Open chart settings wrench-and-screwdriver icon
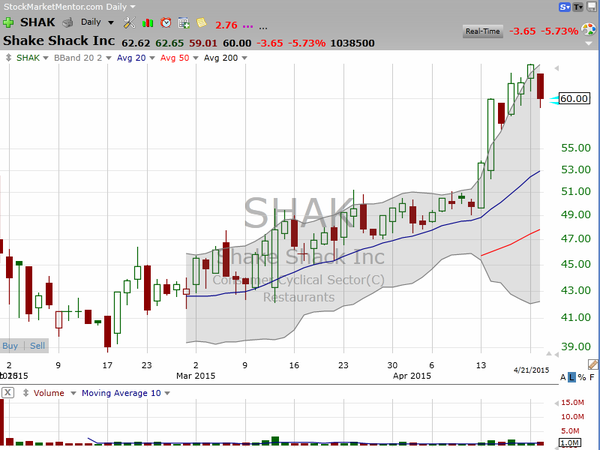The height and width of the screenshot is (450, 600). coord(129,23)
